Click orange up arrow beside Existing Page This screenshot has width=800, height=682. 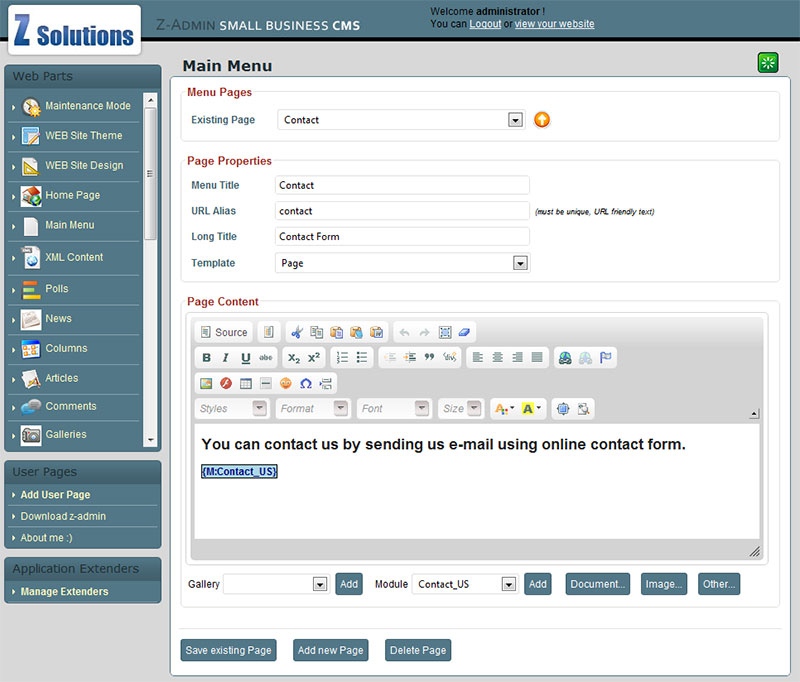click(542, 120)
